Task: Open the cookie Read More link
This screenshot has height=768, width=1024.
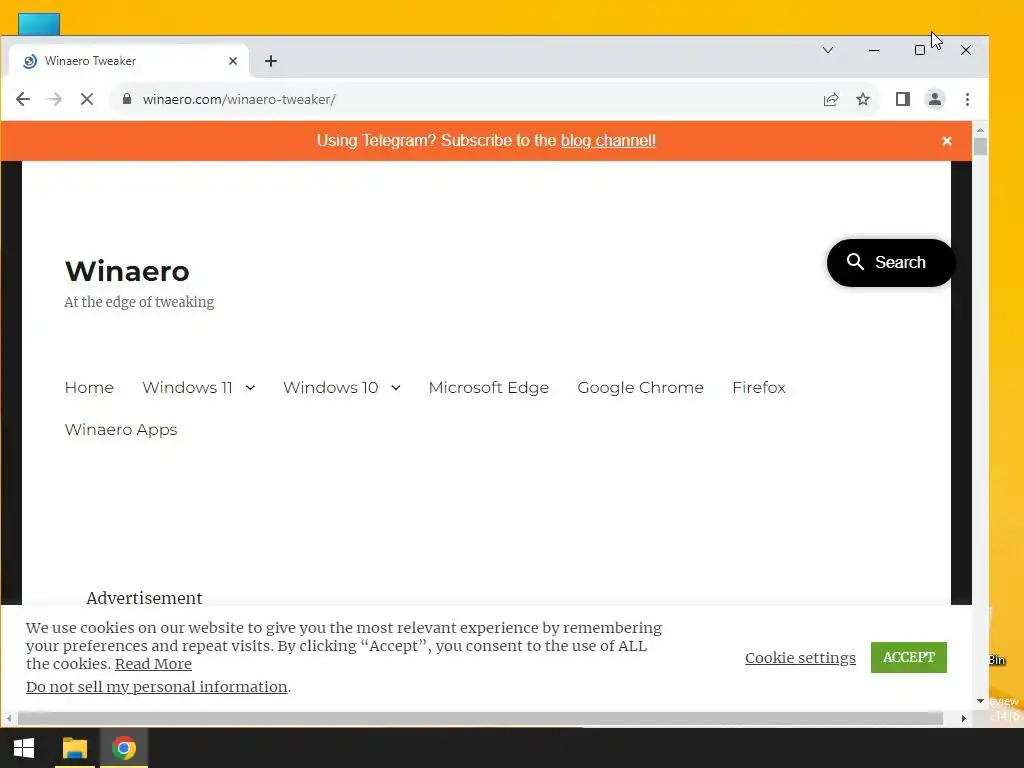Action: click(153, 664)
